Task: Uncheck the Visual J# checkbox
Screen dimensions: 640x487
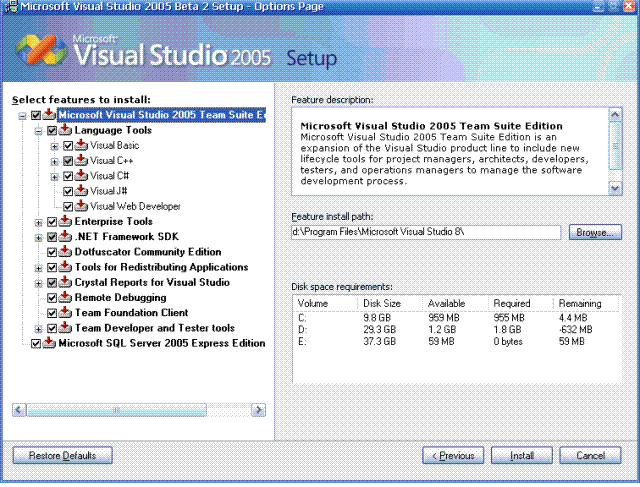Action: (x=68, y=191)
